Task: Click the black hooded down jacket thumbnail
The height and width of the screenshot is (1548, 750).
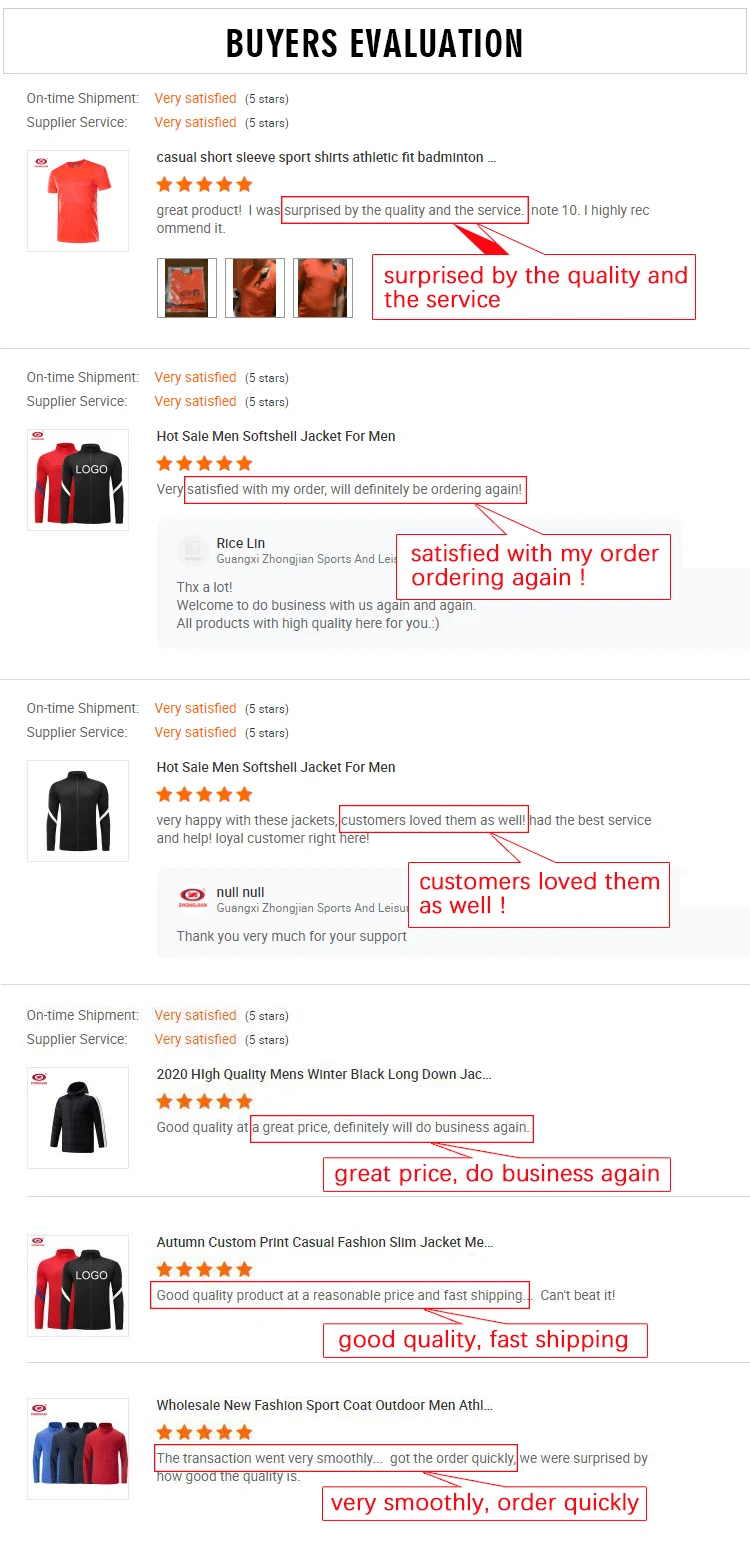Action: (x=78, y=1118)
